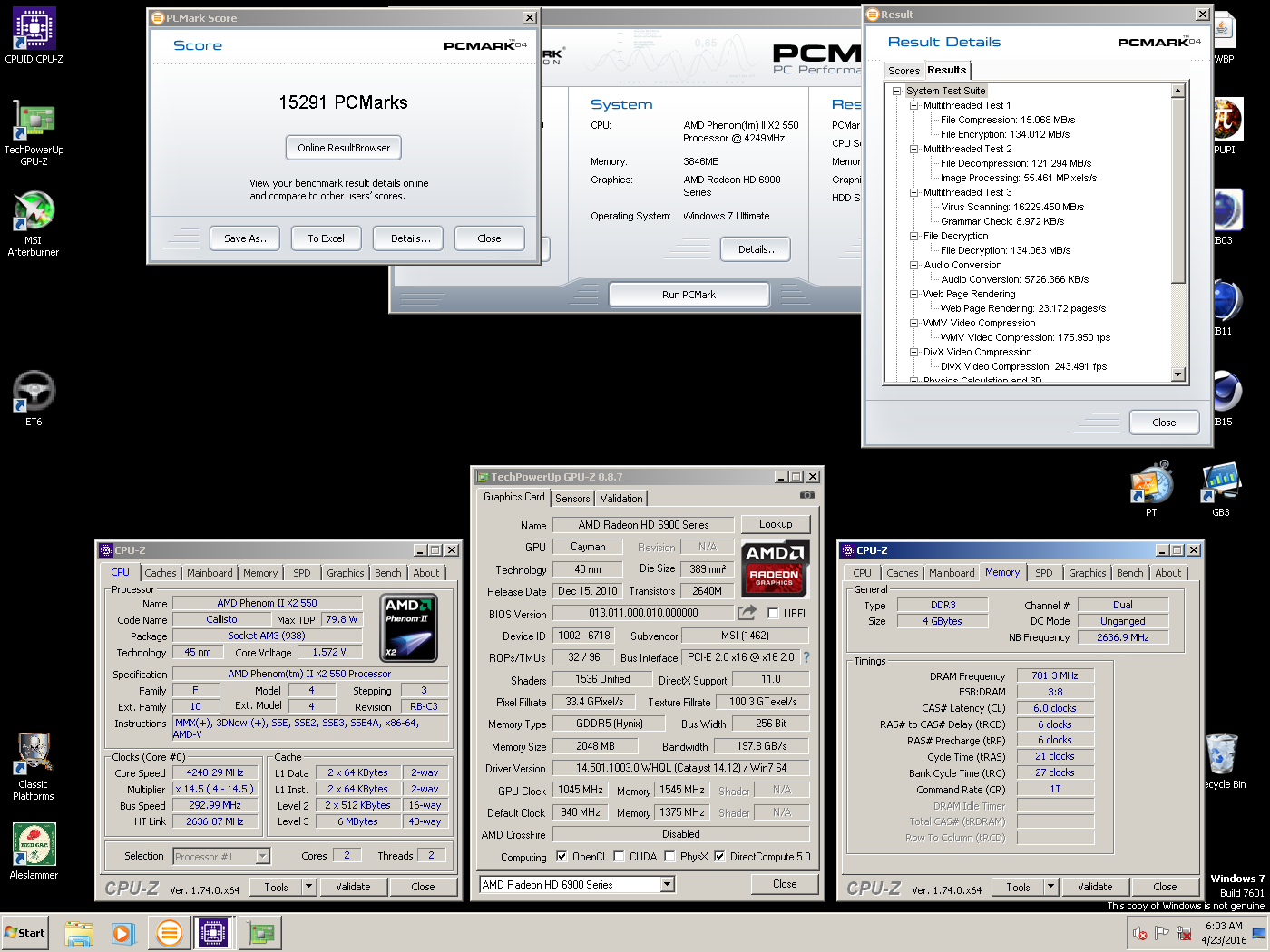The height and width of the screenshot is (952, 1270).
Task: Open the GPU selection dropdown in GPU-Z
Action: pyautogui.click(x=668, y=884)
